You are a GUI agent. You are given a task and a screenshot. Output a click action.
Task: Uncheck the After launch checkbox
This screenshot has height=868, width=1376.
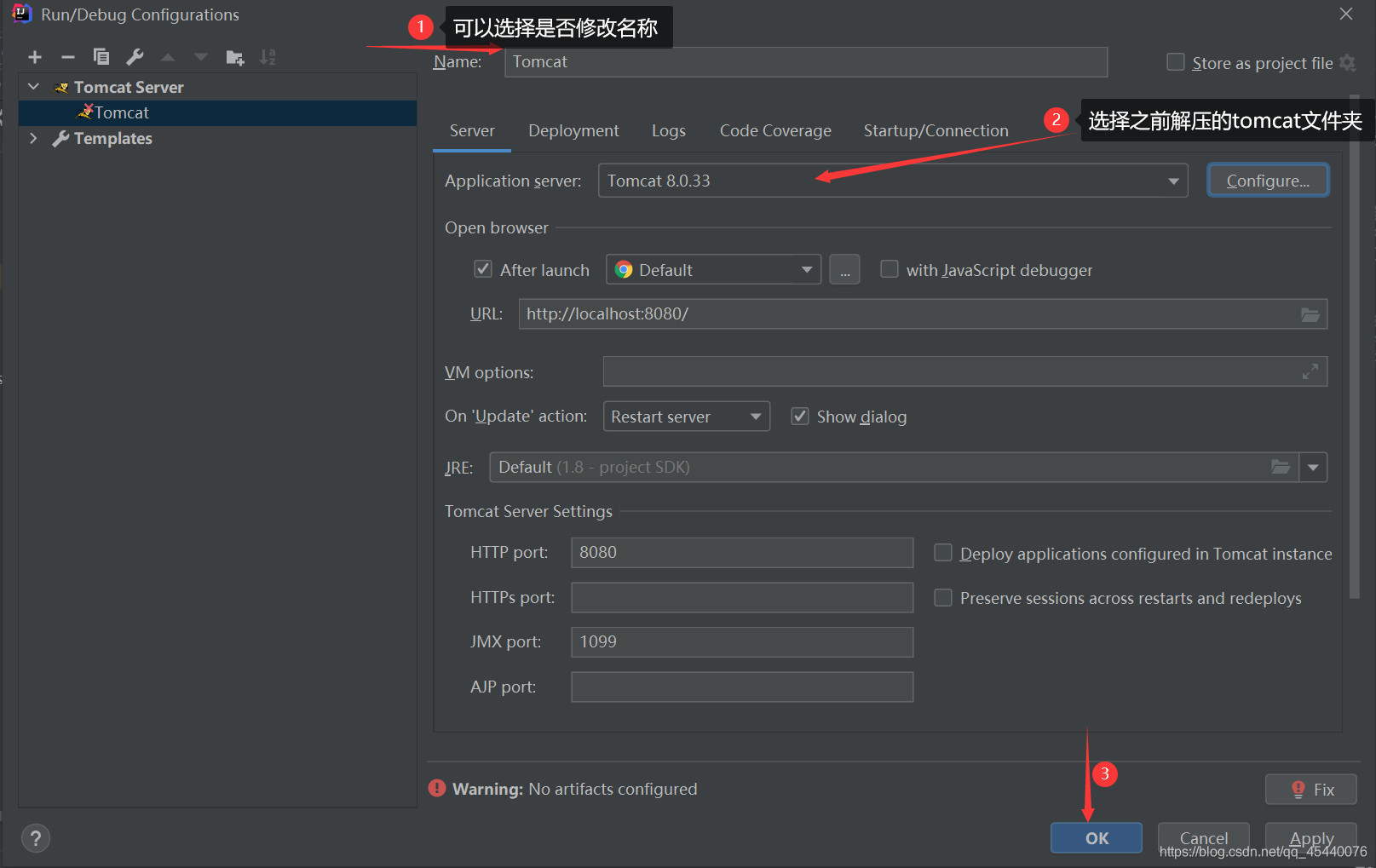tap(483, 269)
